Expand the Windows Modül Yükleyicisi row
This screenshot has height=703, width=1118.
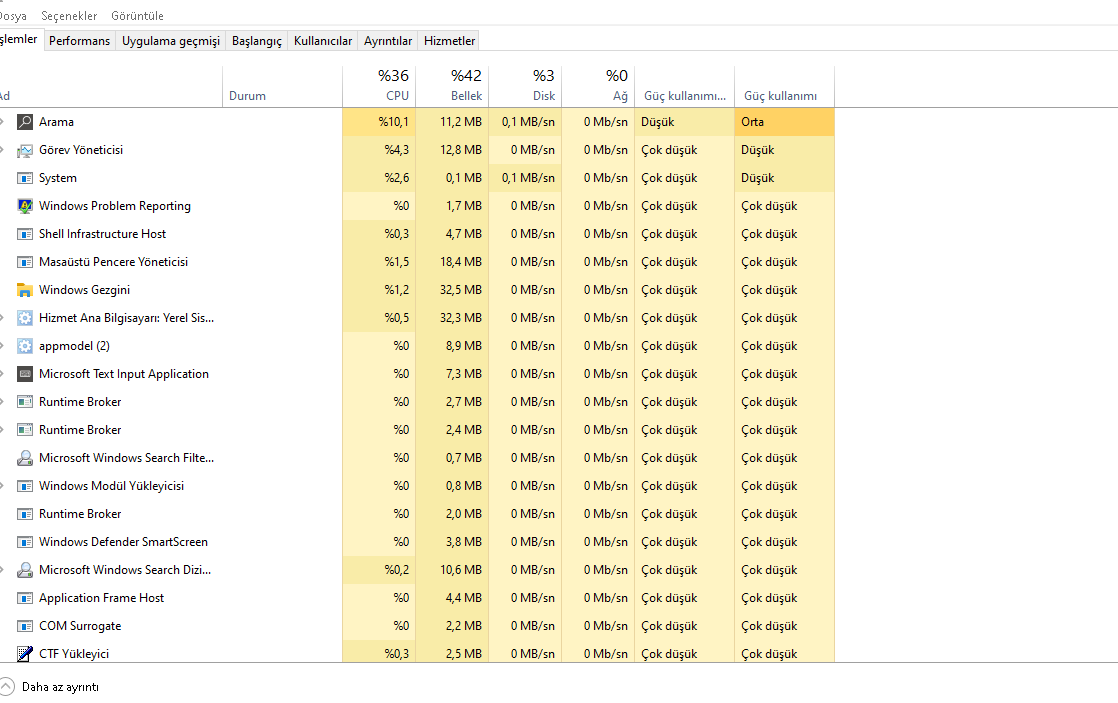(4, 486)
